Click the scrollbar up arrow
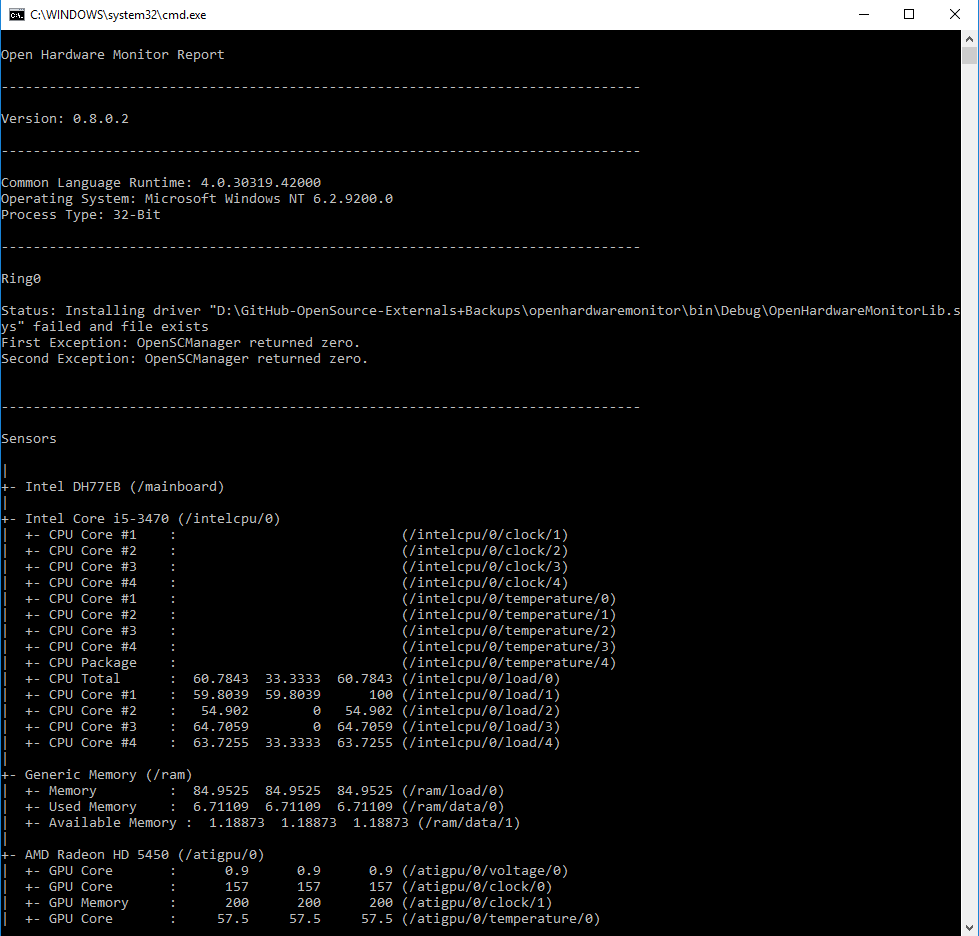This screenshot has height=936, width=979. point(967,40)
